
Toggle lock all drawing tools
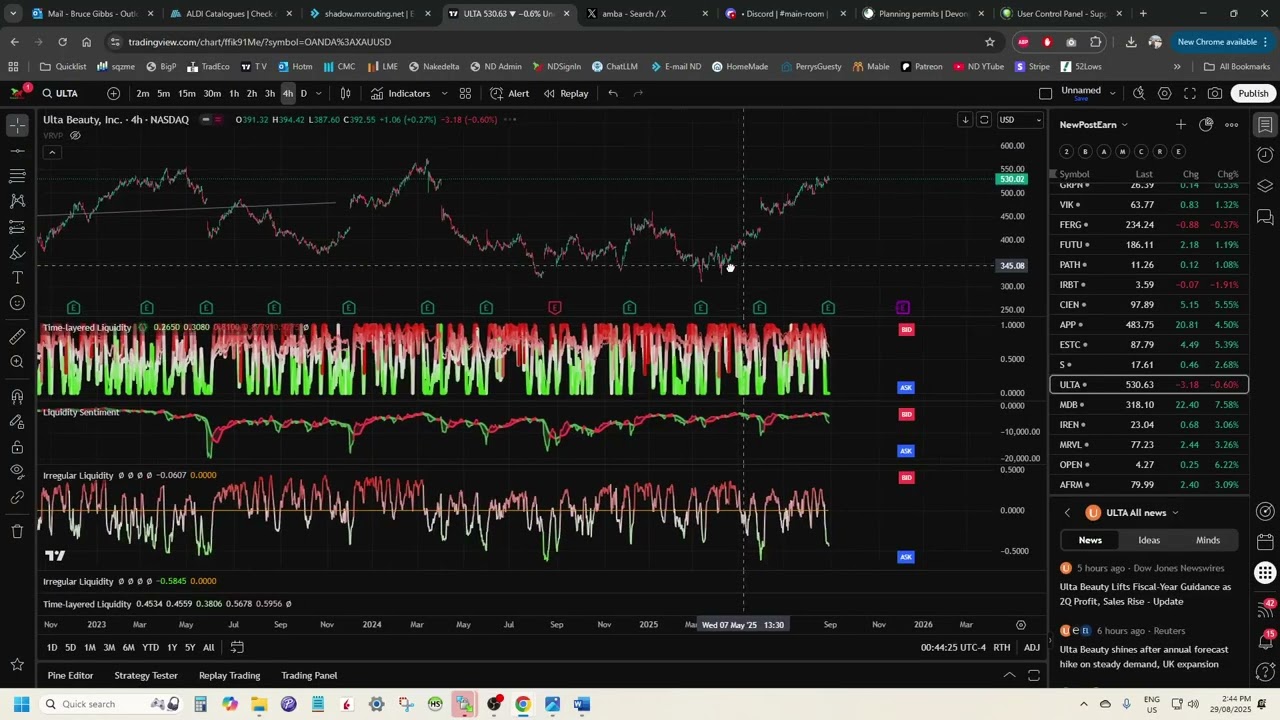[17, 447]
